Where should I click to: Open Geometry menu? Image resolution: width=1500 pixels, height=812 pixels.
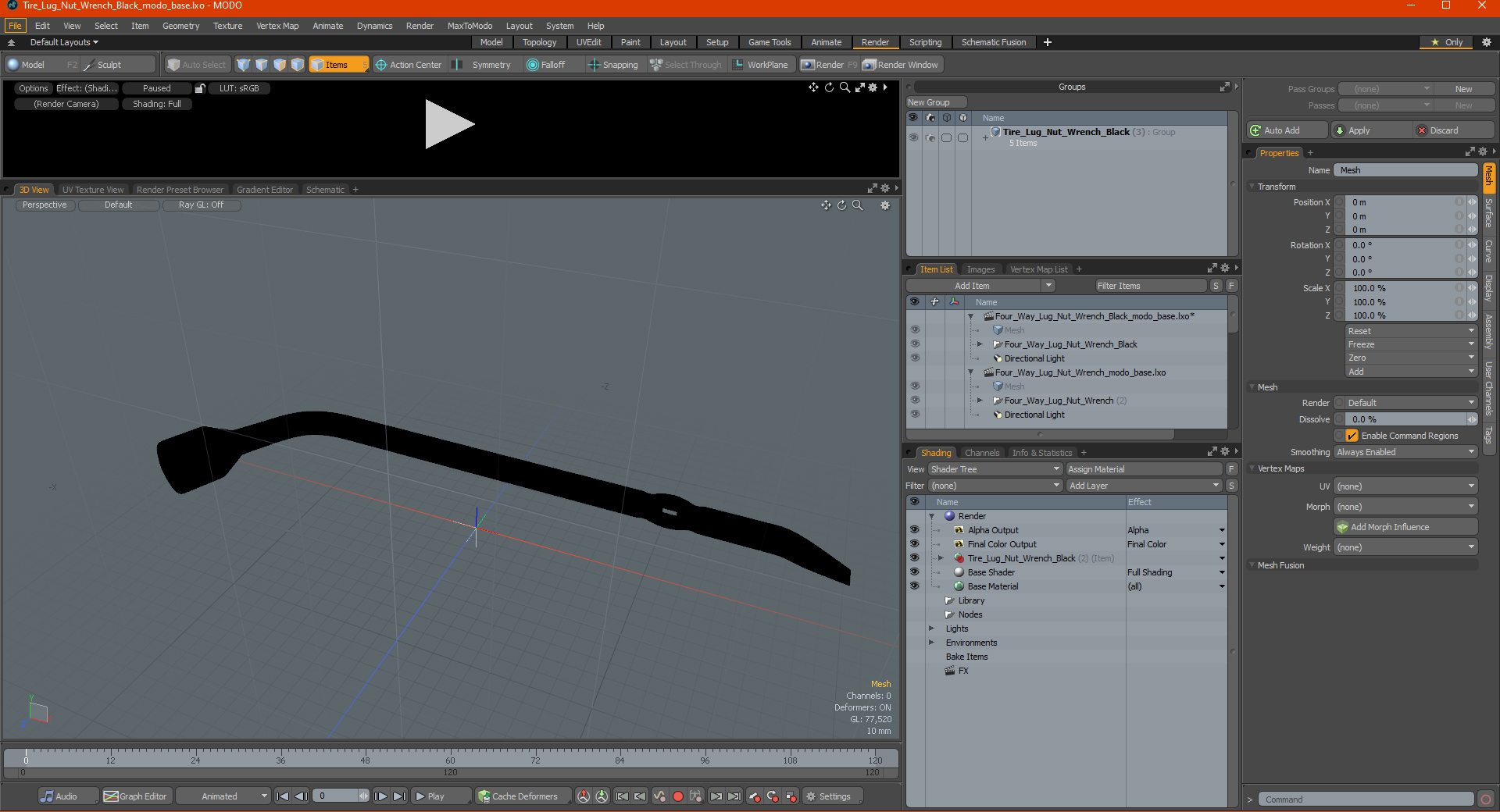(180, 26)
